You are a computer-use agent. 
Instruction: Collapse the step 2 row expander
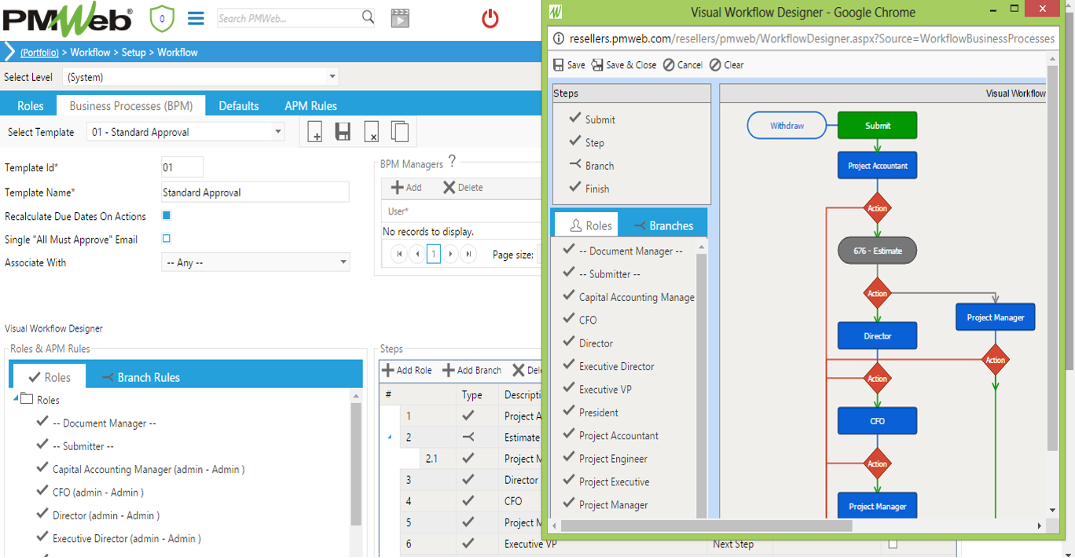(x=390, y=437)
